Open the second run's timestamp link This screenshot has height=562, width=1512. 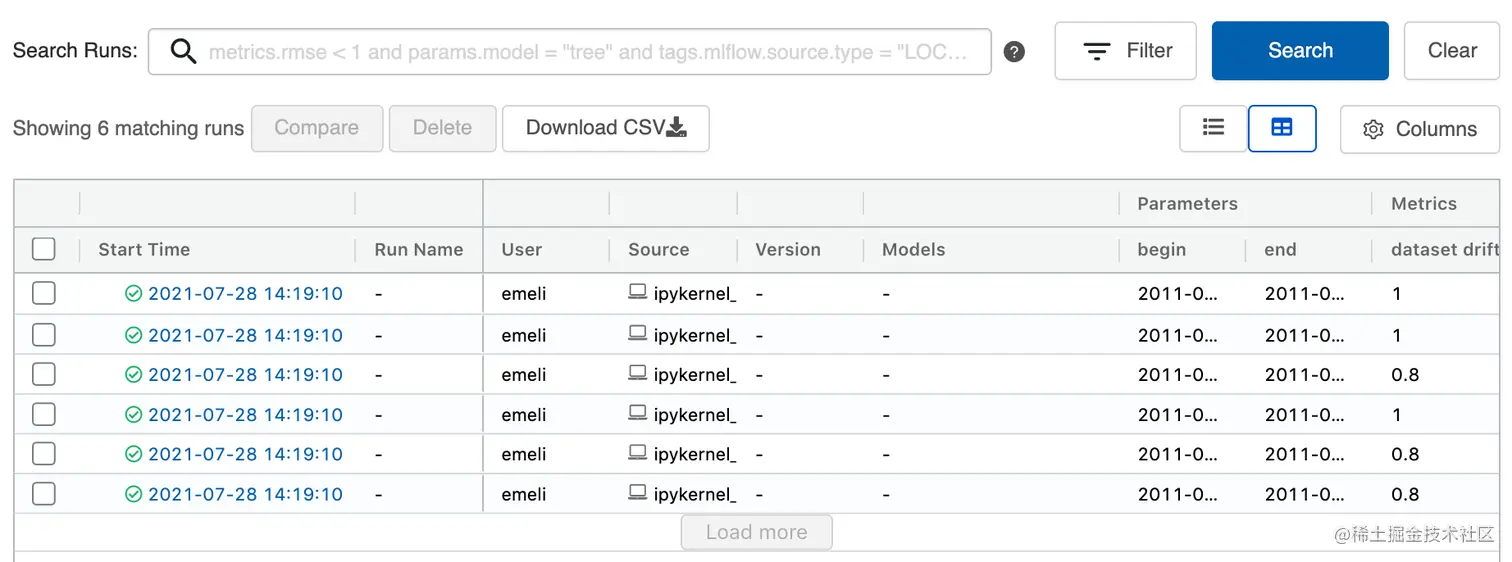pyautogui.click(x=245, y=335)
